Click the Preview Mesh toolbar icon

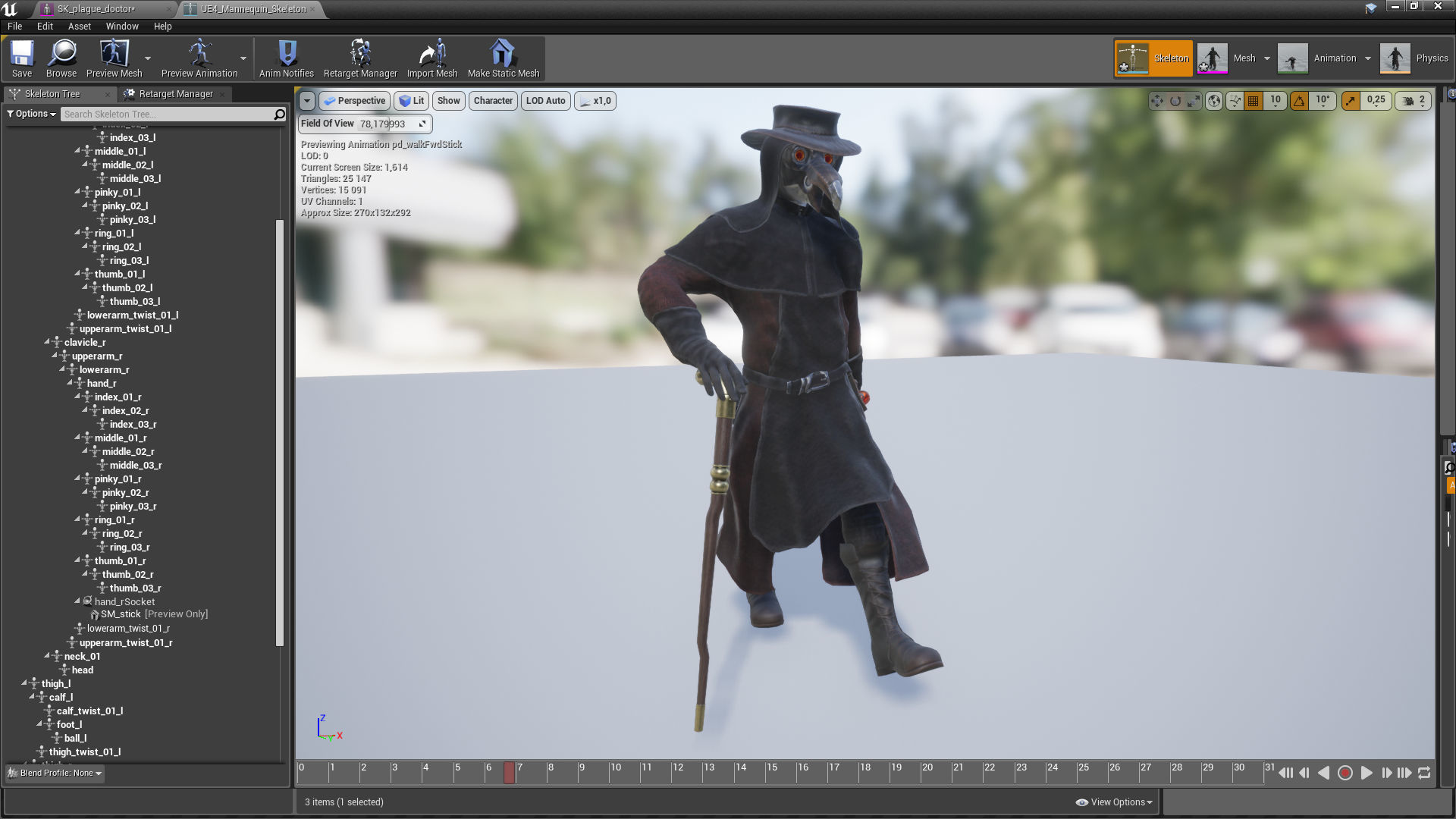click(x=114, y=58)
